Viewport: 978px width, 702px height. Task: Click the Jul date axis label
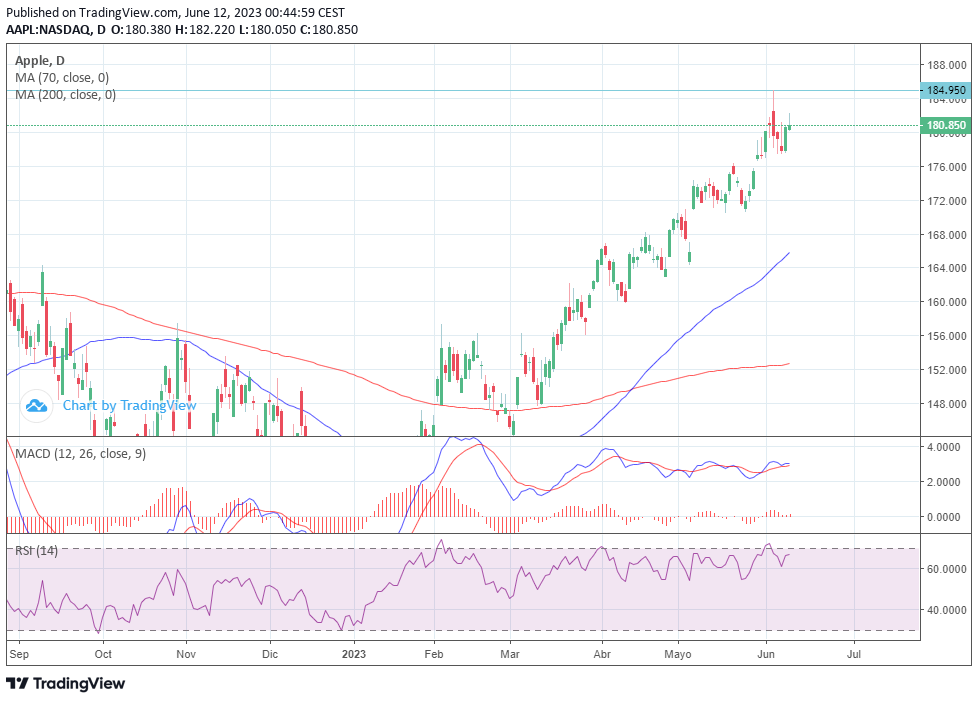[854, 654]
